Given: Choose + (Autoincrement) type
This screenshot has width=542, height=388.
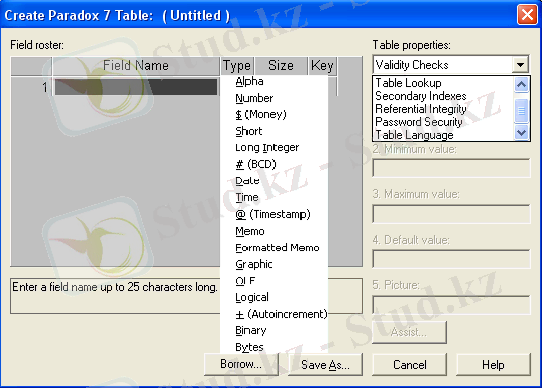Looking at the screenshot, I should pos(281,314).
